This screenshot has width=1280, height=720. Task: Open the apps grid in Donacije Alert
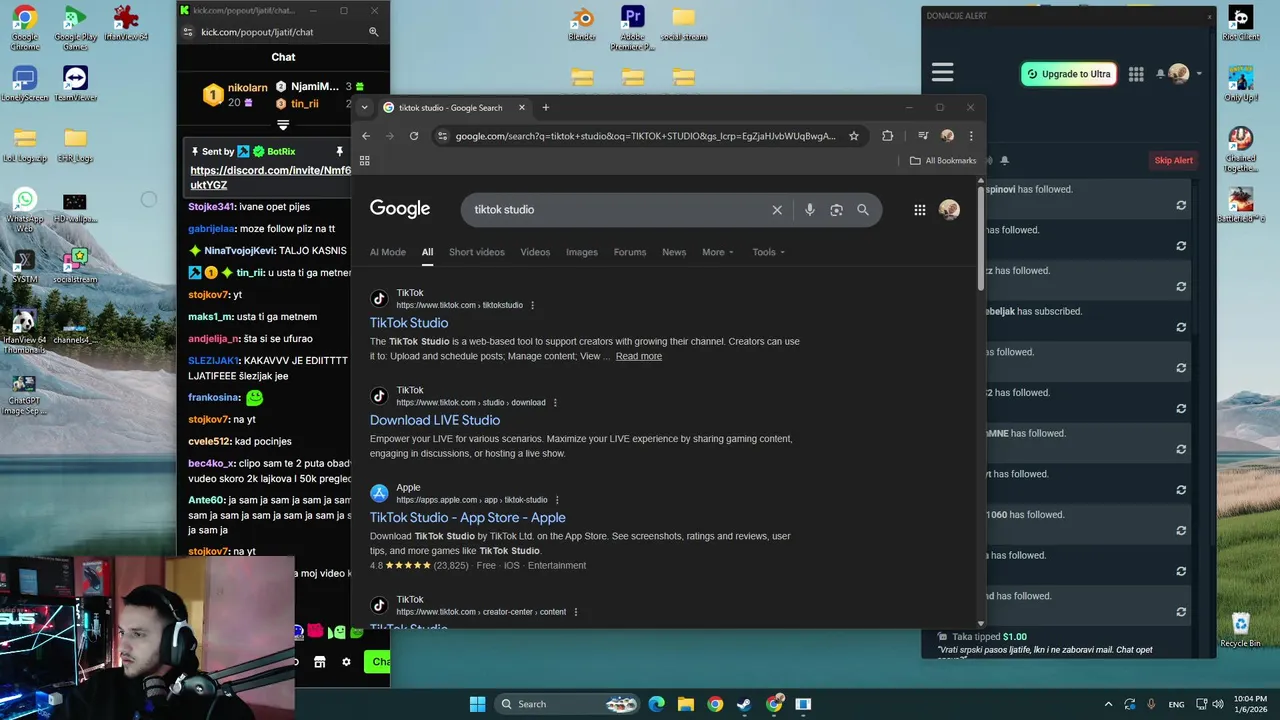tap(1136, 74)
